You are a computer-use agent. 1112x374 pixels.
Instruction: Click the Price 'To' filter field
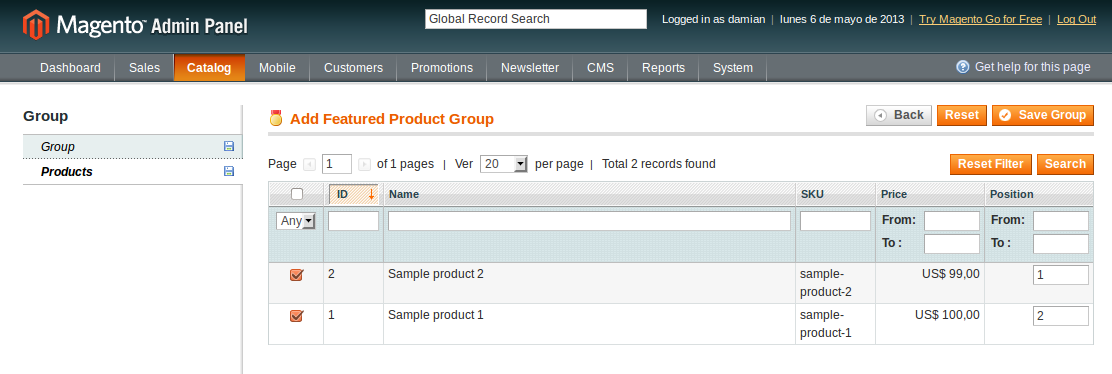pos(952,244)
